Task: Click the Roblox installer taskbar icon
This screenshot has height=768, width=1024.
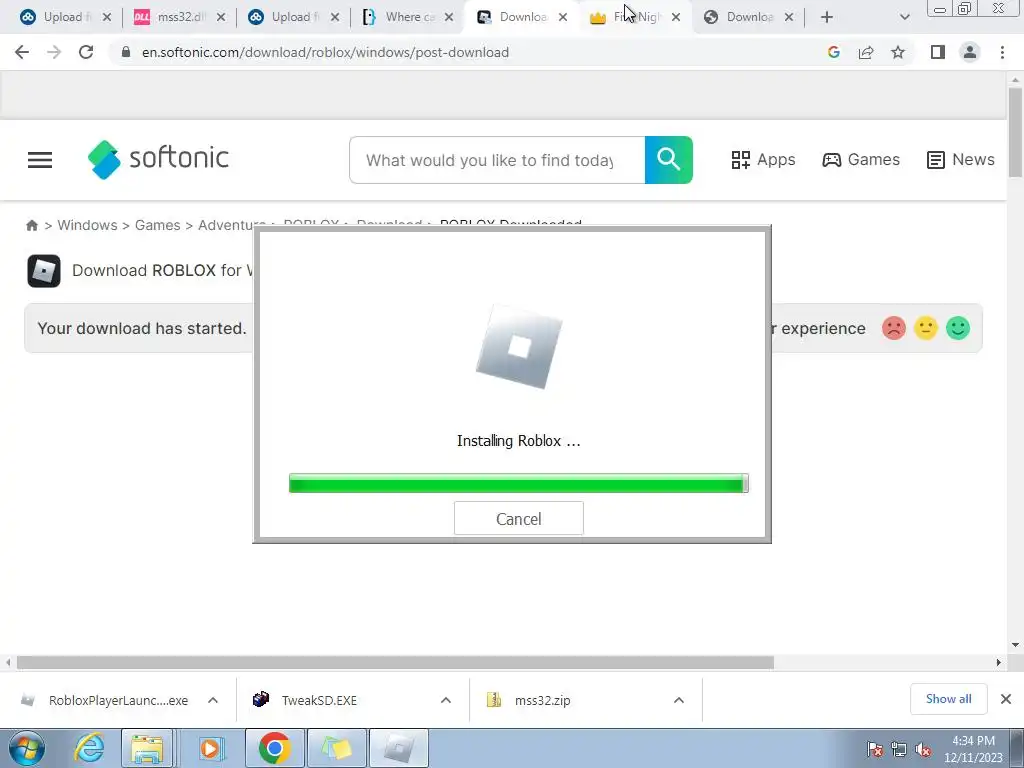Action: [x=399, y=748]
